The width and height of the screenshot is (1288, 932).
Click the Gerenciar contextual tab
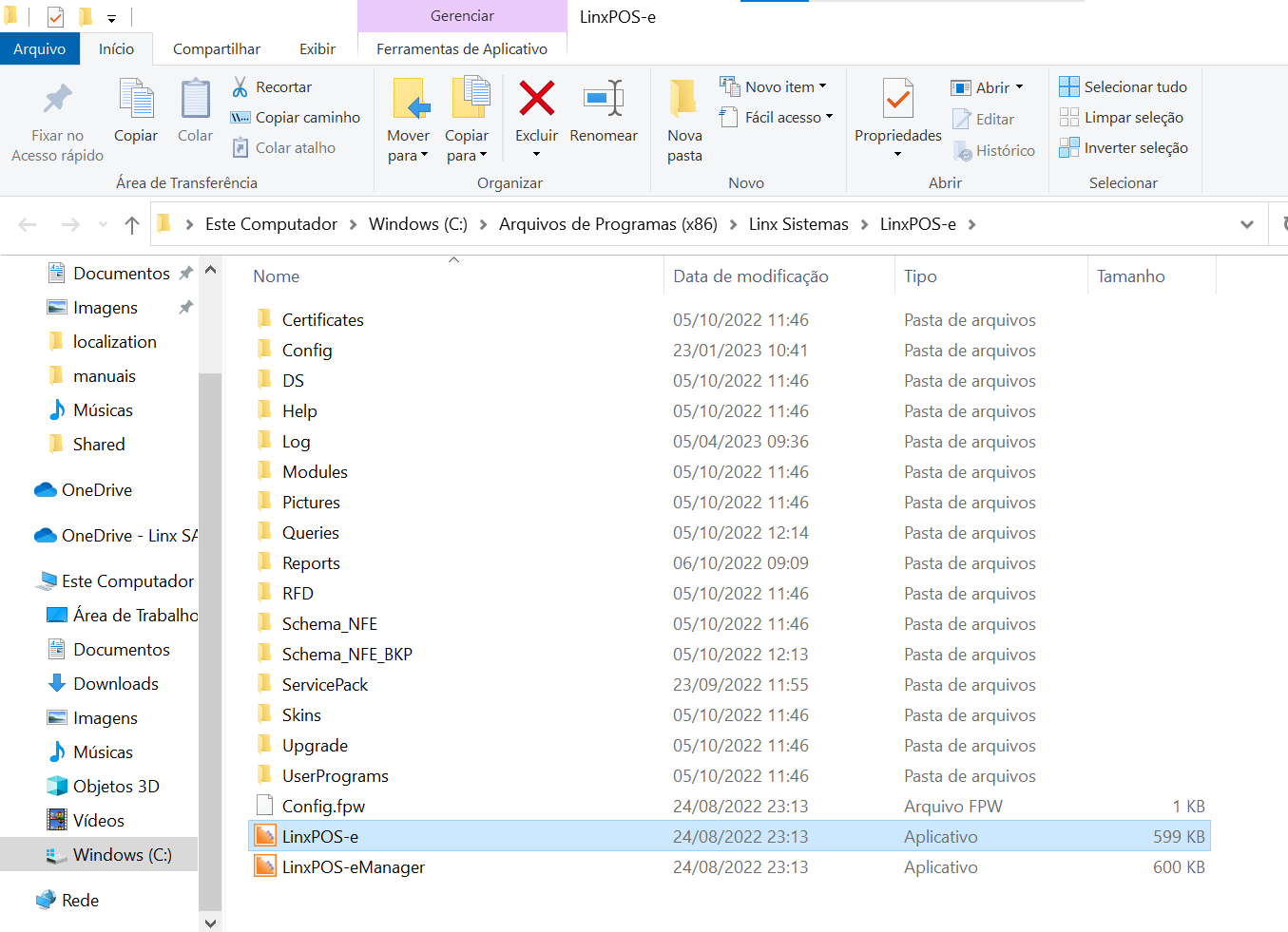coord(462,16)
